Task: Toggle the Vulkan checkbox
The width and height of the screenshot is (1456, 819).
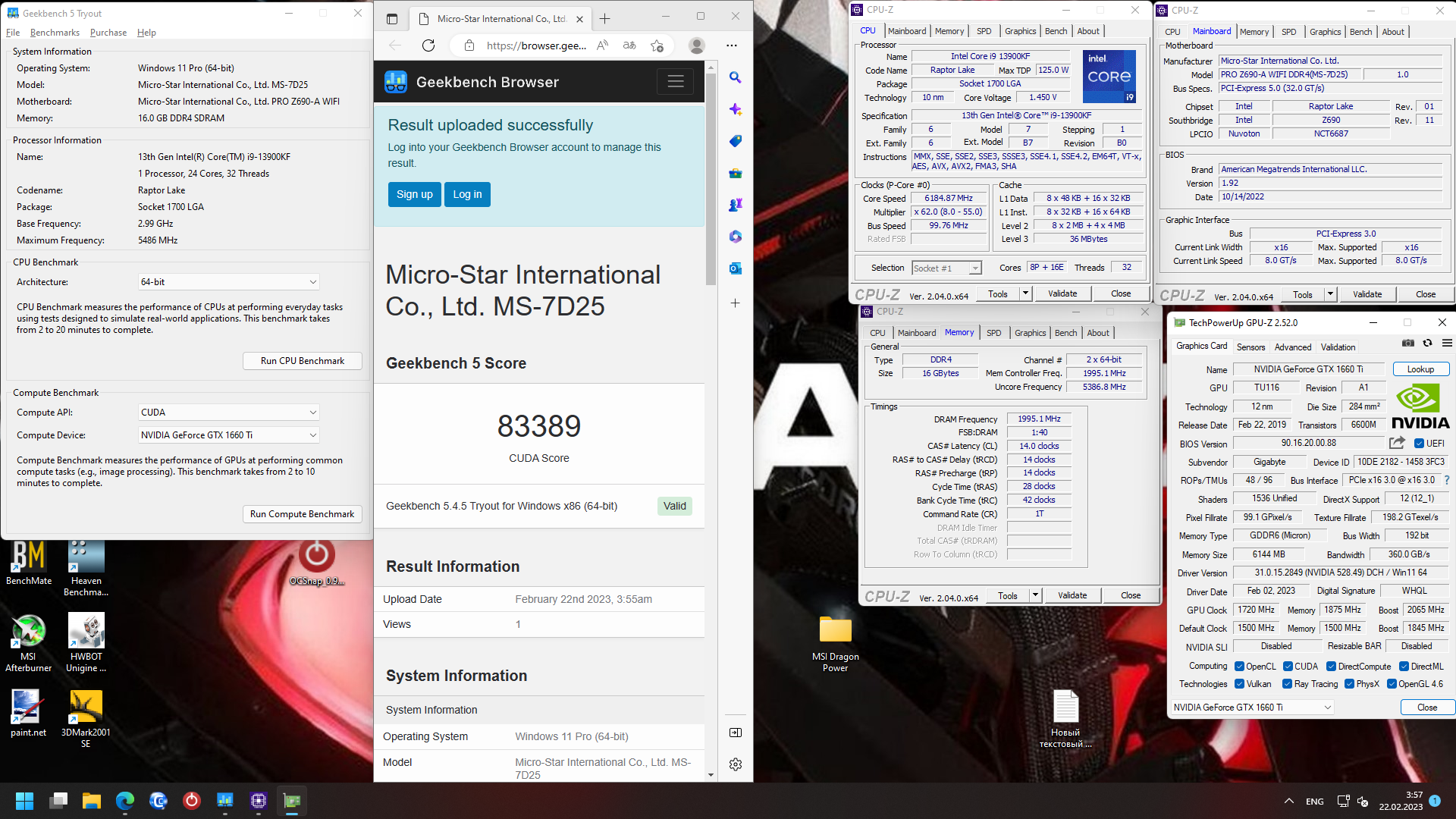Action: click(1239, 684)
